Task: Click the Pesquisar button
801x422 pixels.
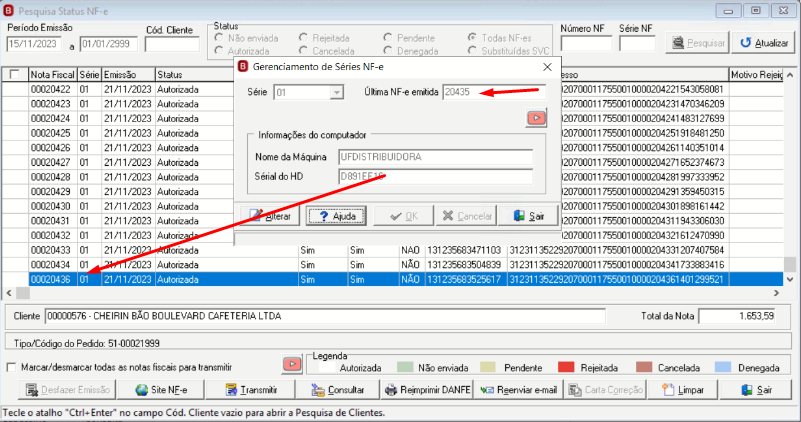Action: [x=697, y=43]
